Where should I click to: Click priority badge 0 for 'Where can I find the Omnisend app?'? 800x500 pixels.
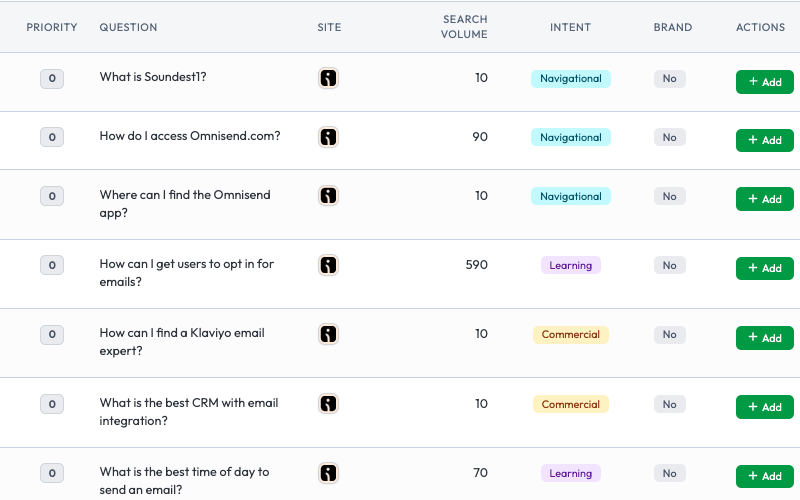(x=52, y=196)
